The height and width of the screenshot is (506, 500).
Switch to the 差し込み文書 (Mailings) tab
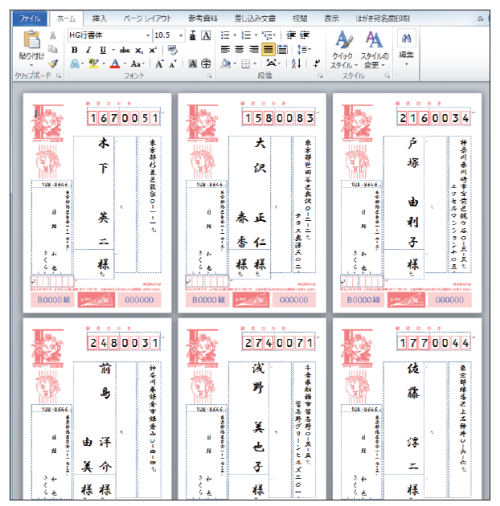point(255,19)
